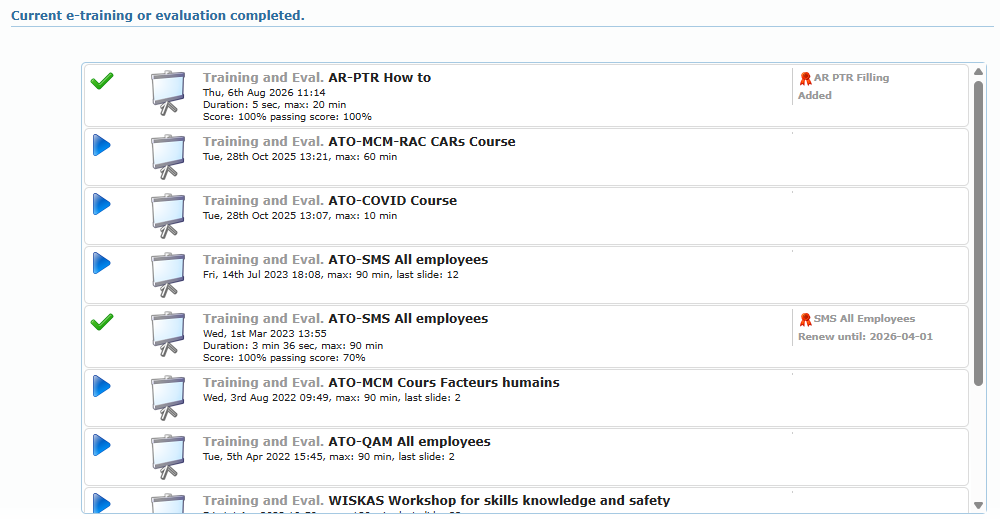Click the vertical scrollbar thumb of training list
The height and width of the screenshot is (520, 1000).
978,233
